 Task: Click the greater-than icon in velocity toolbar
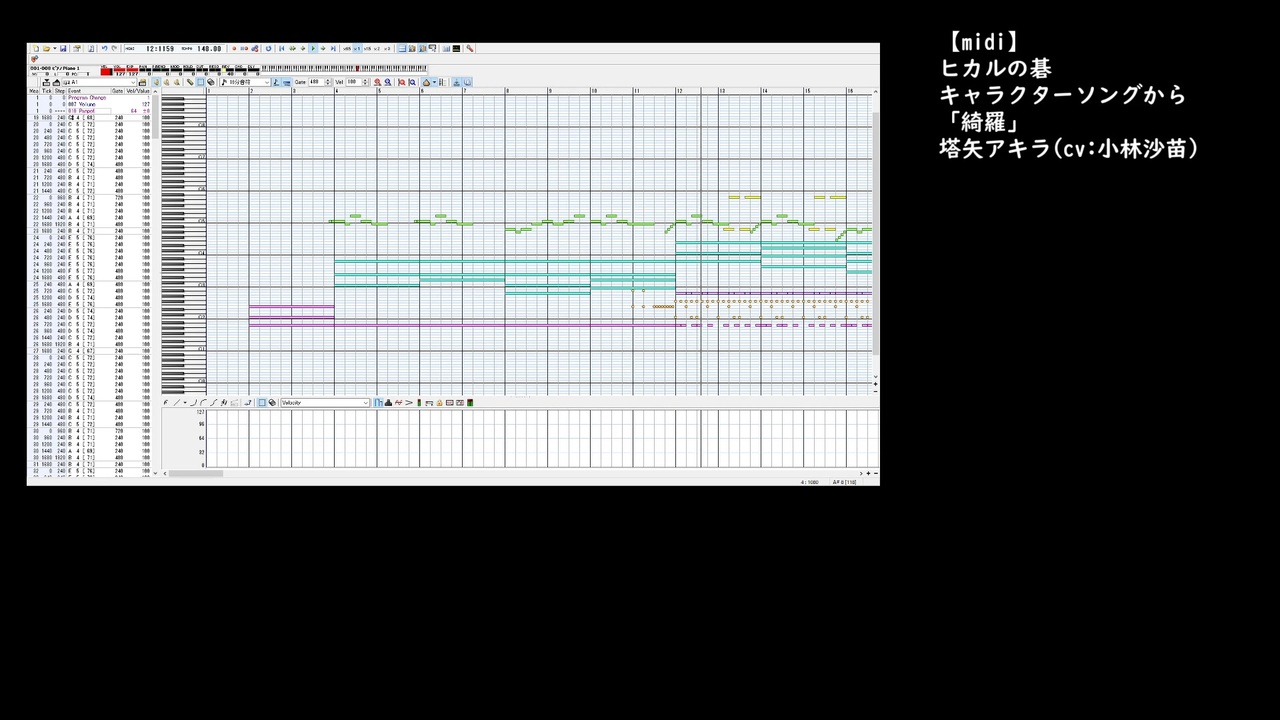408,403
